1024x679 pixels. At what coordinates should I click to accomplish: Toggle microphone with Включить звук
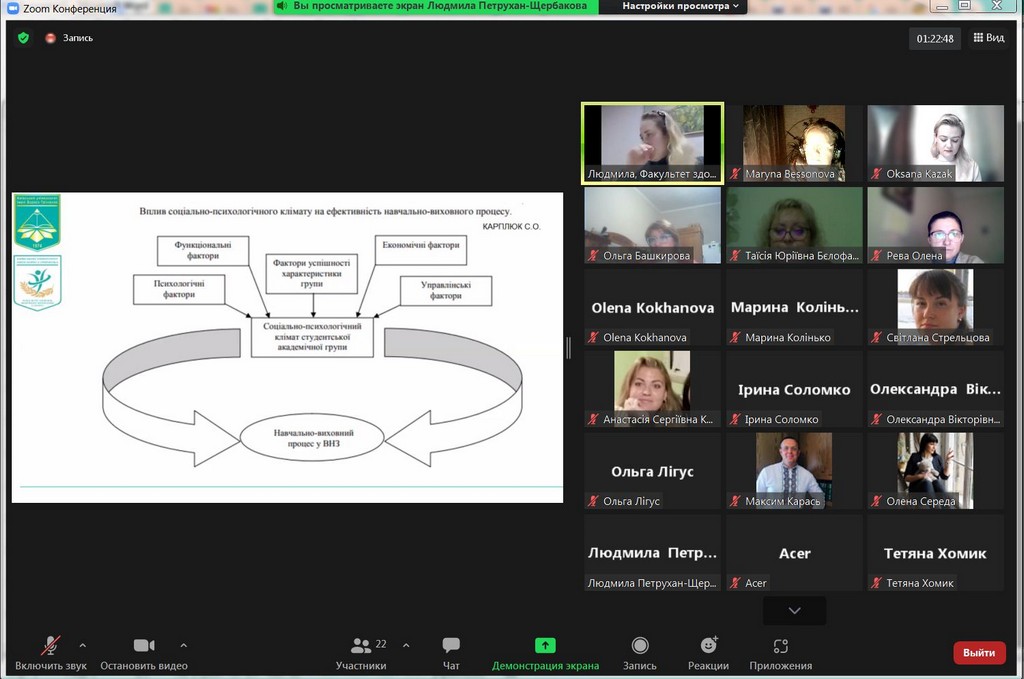tap(50, 653)
